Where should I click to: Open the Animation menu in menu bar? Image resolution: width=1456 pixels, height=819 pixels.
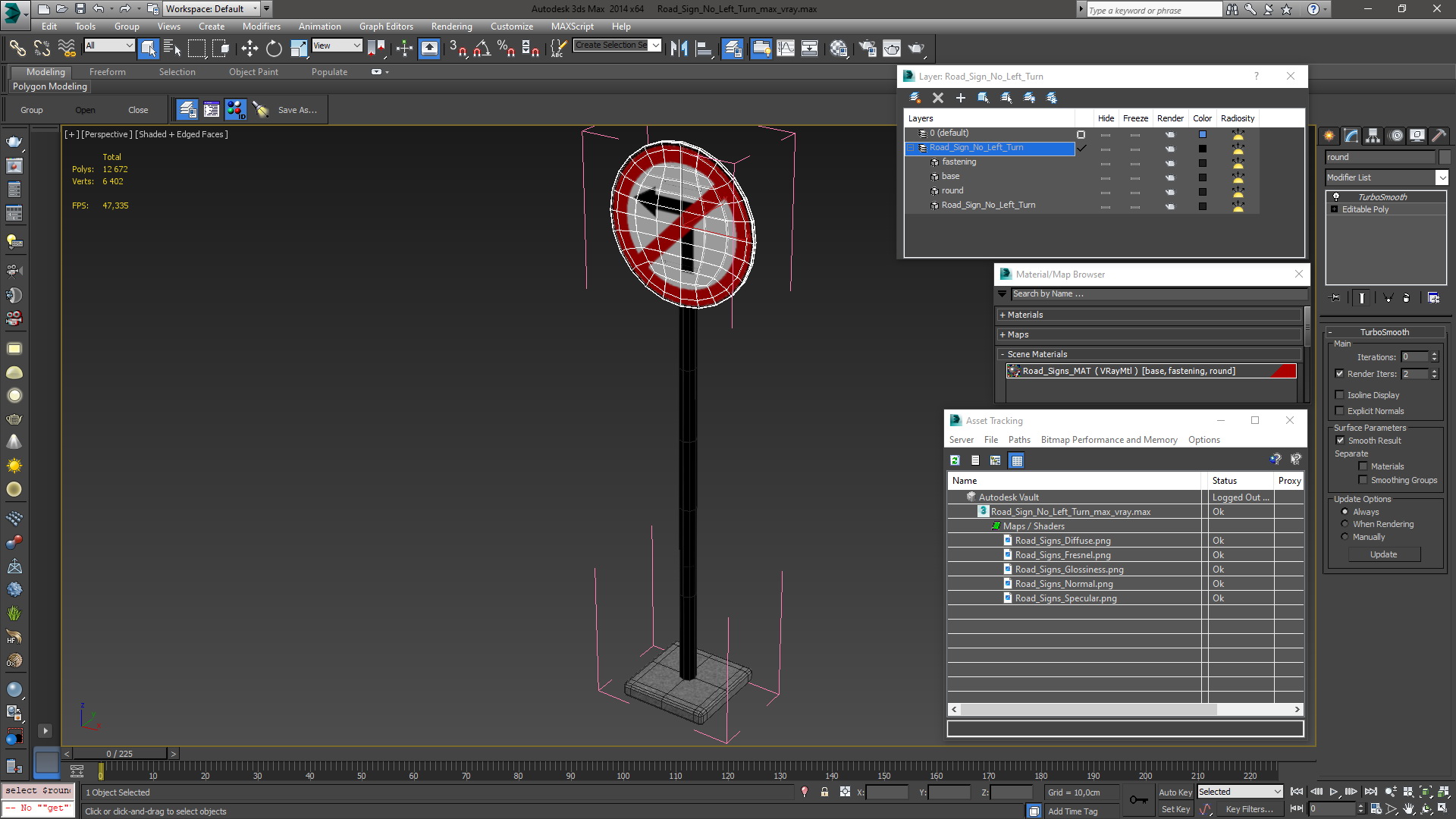[321, 25]
